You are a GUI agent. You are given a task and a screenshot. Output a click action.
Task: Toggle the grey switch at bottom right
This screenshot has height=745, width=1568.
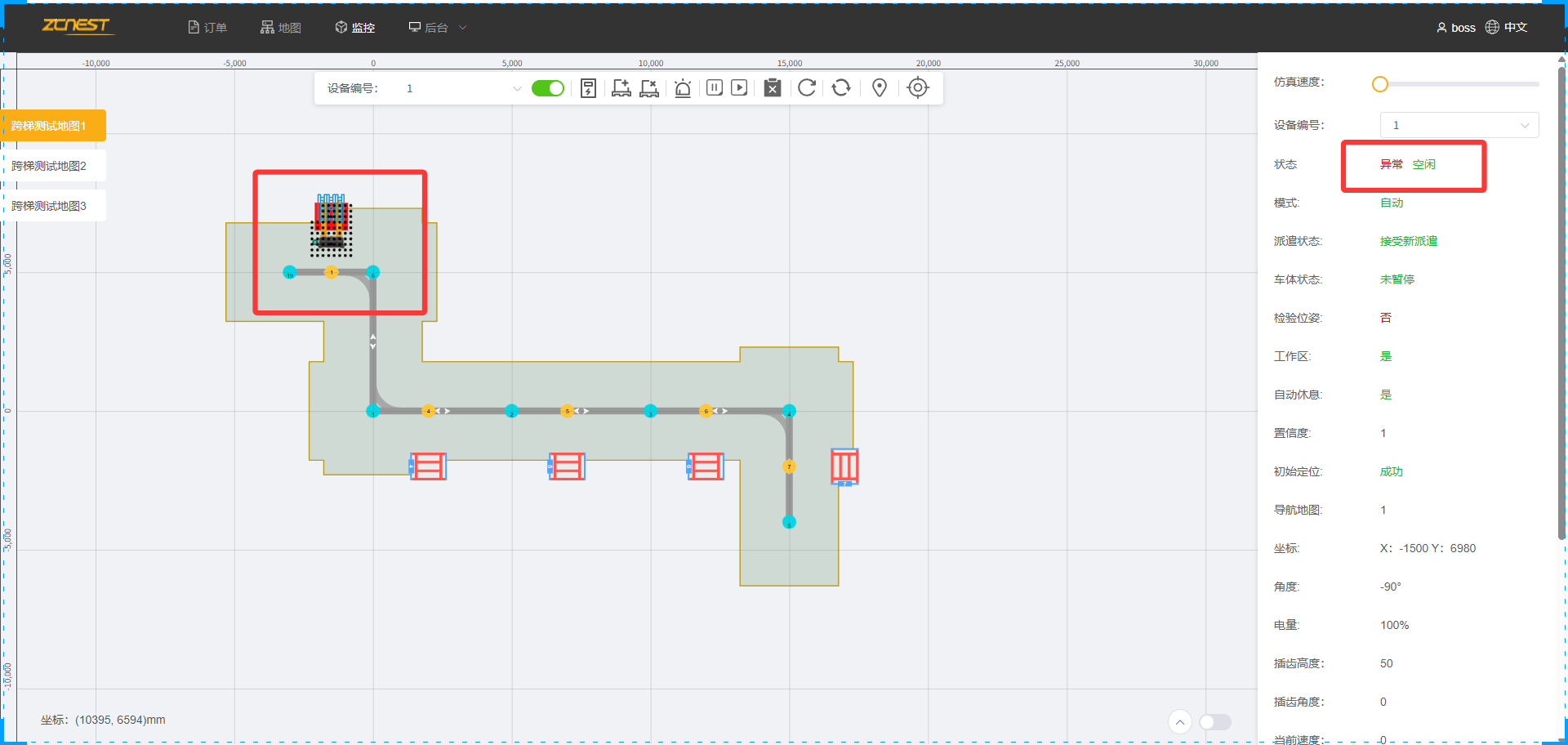click(x=1214, y=721)
